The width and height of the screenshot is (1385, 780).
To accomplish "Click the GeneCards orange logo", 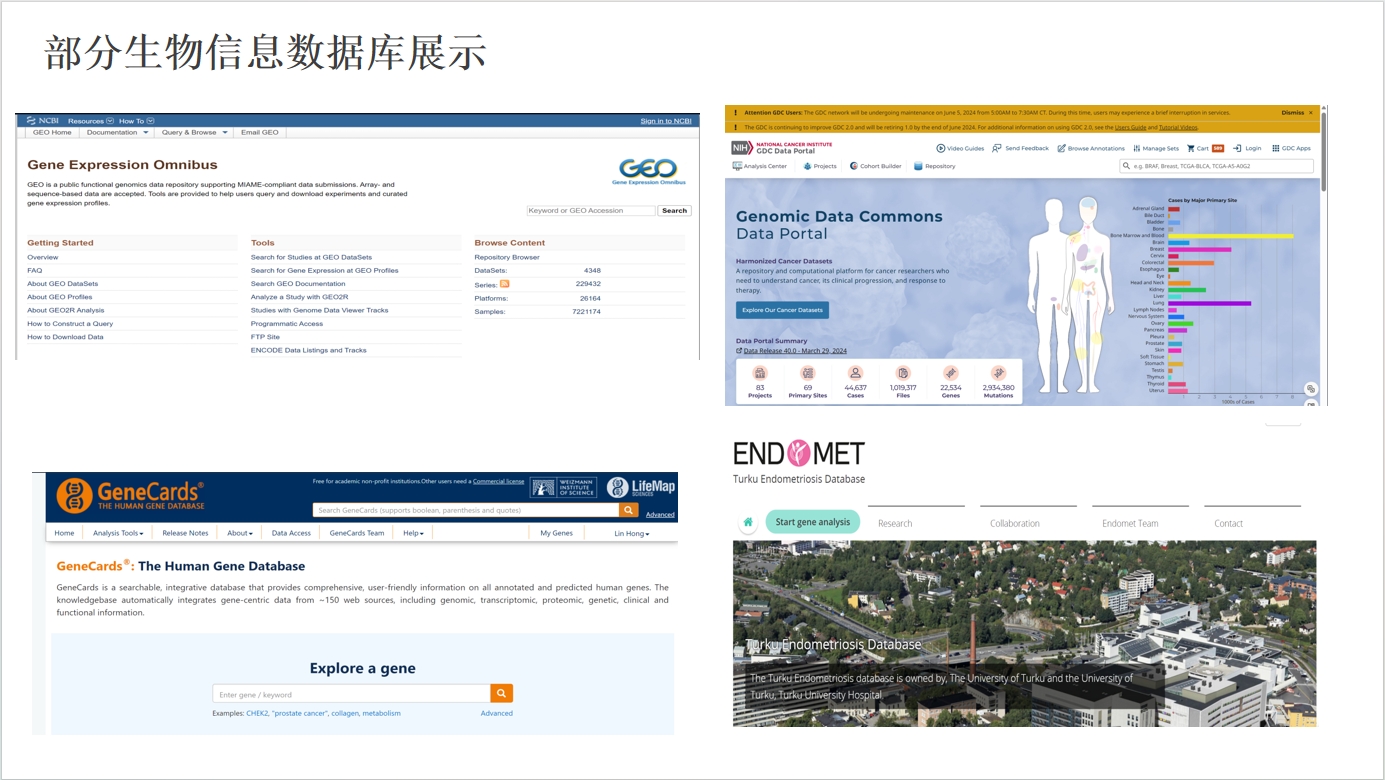I will point(130,495).
